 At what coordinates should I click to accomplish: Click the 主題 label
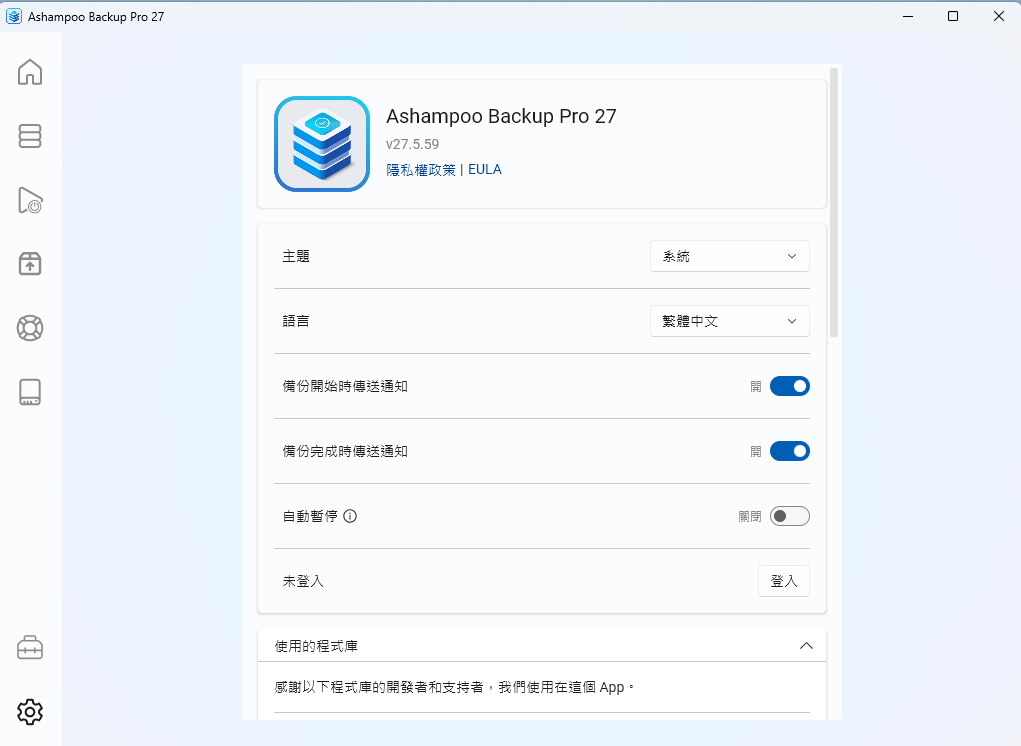click(296, 256)
